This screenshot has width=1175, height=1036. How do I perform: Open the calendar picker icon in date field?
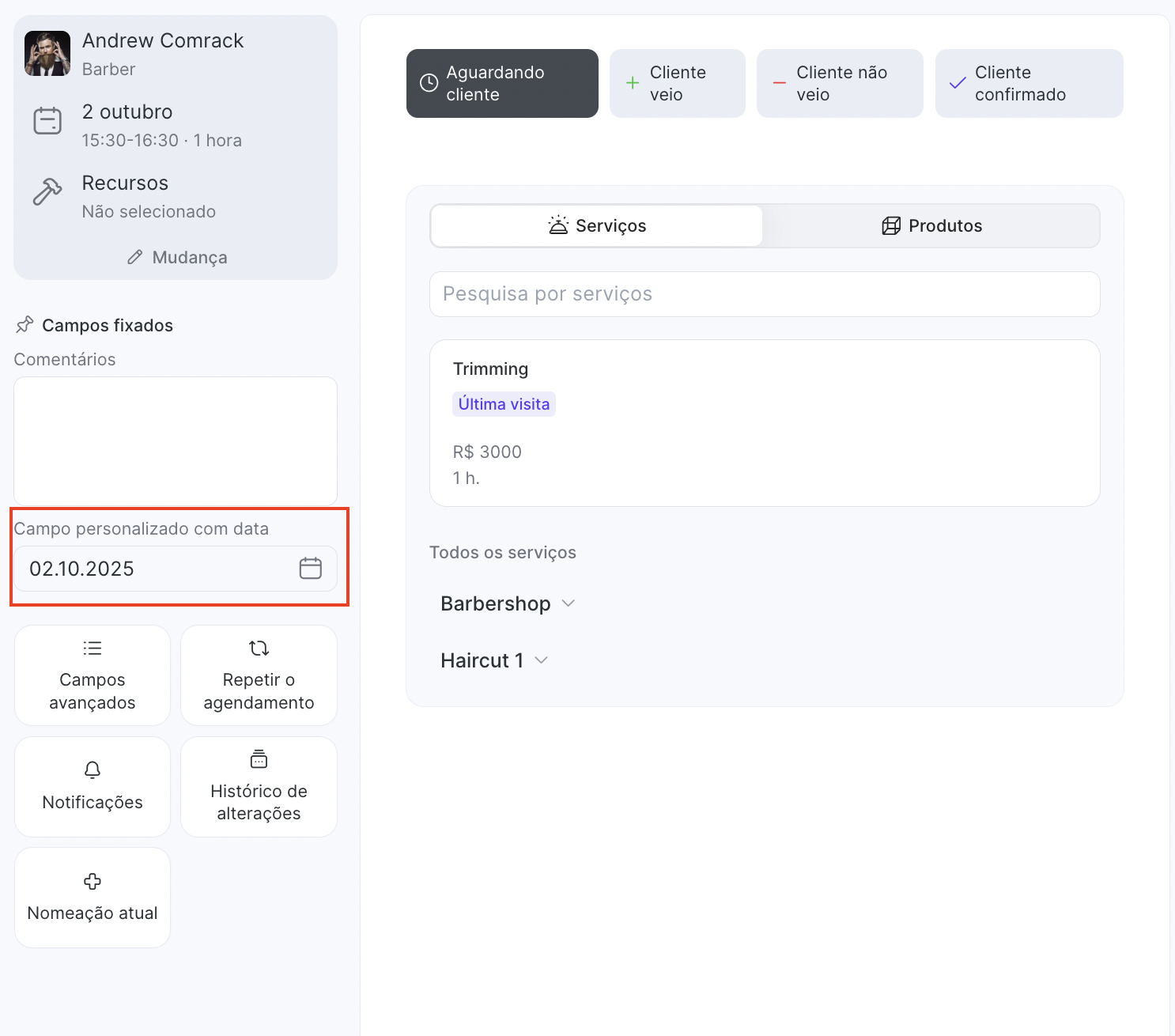[x=310, y=569]
